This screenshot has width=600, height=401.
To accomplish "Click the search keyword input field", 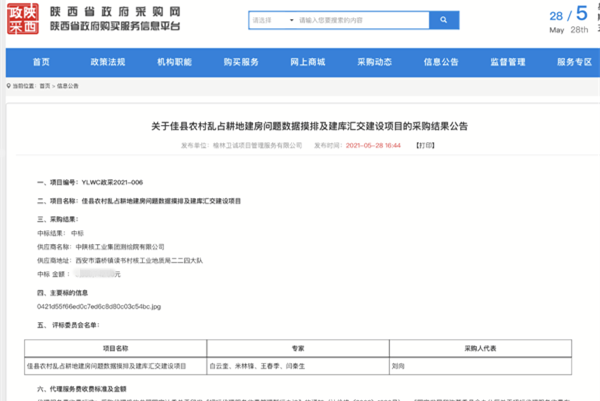I will point(350,20).
